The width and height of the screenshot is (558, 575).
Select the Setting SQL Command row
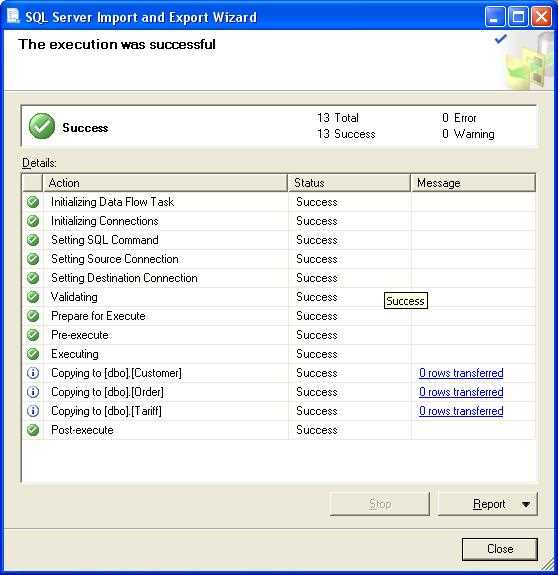point(279,240)
